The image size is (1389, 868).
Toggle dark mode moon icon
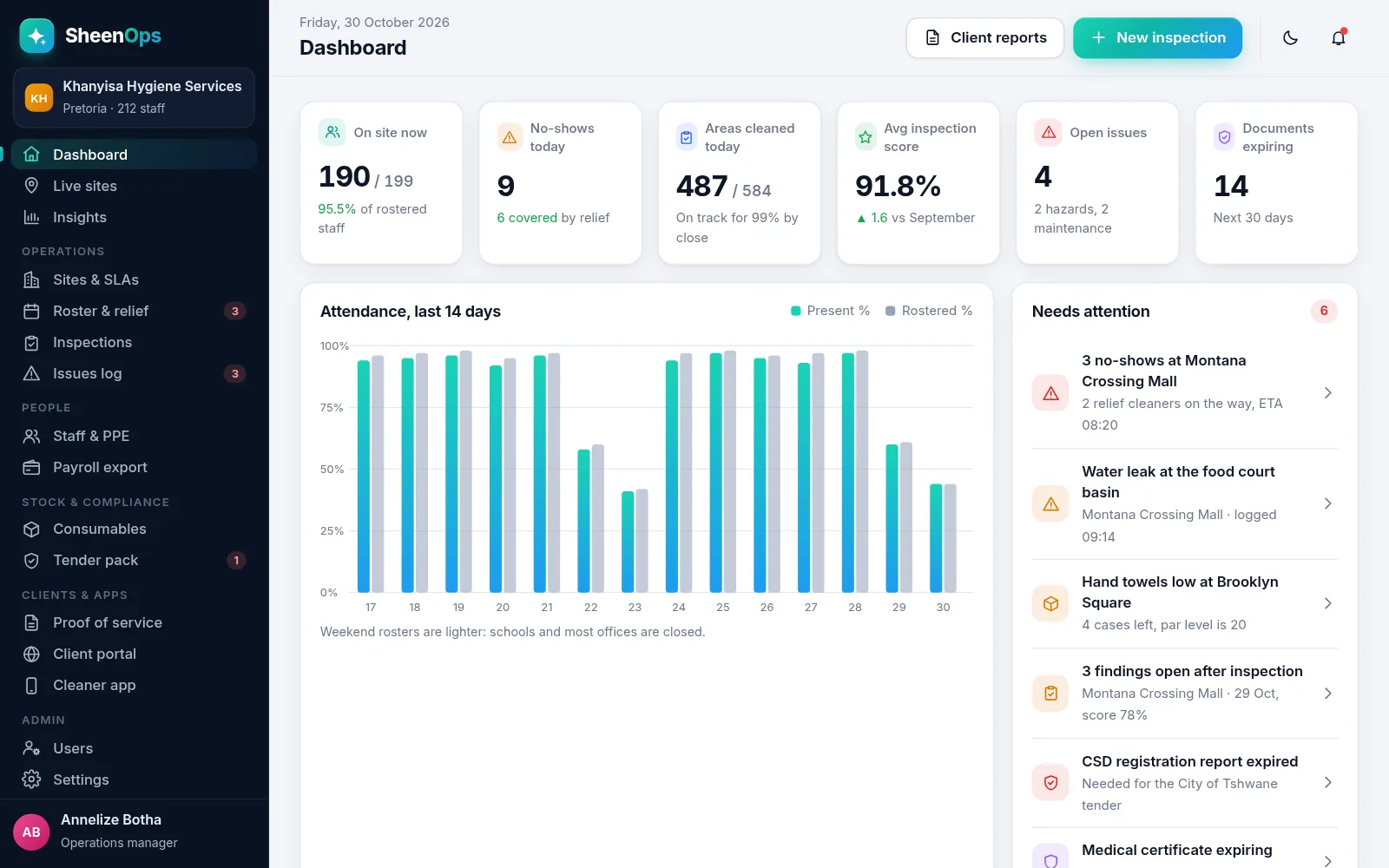coord(1290,37)
